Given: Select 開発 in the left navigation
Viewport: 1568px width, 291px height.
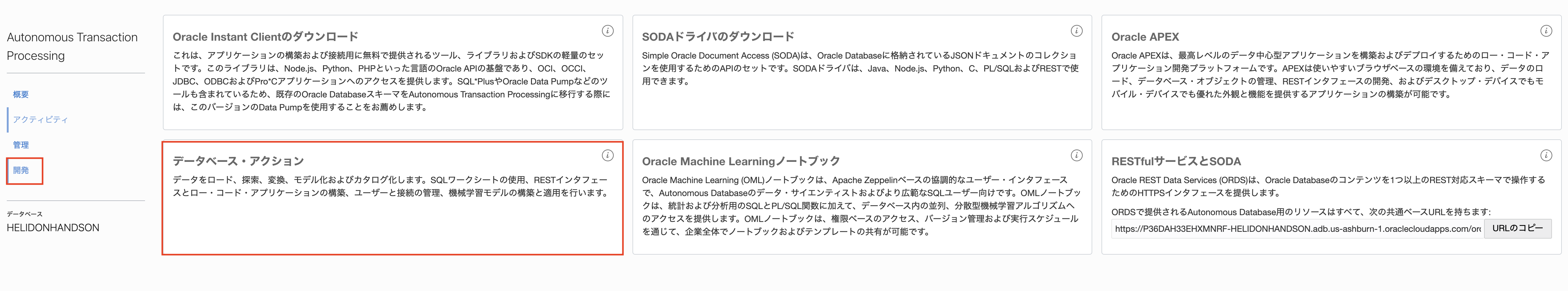Looking at the screenshot, I should click(x=21, y=171).
